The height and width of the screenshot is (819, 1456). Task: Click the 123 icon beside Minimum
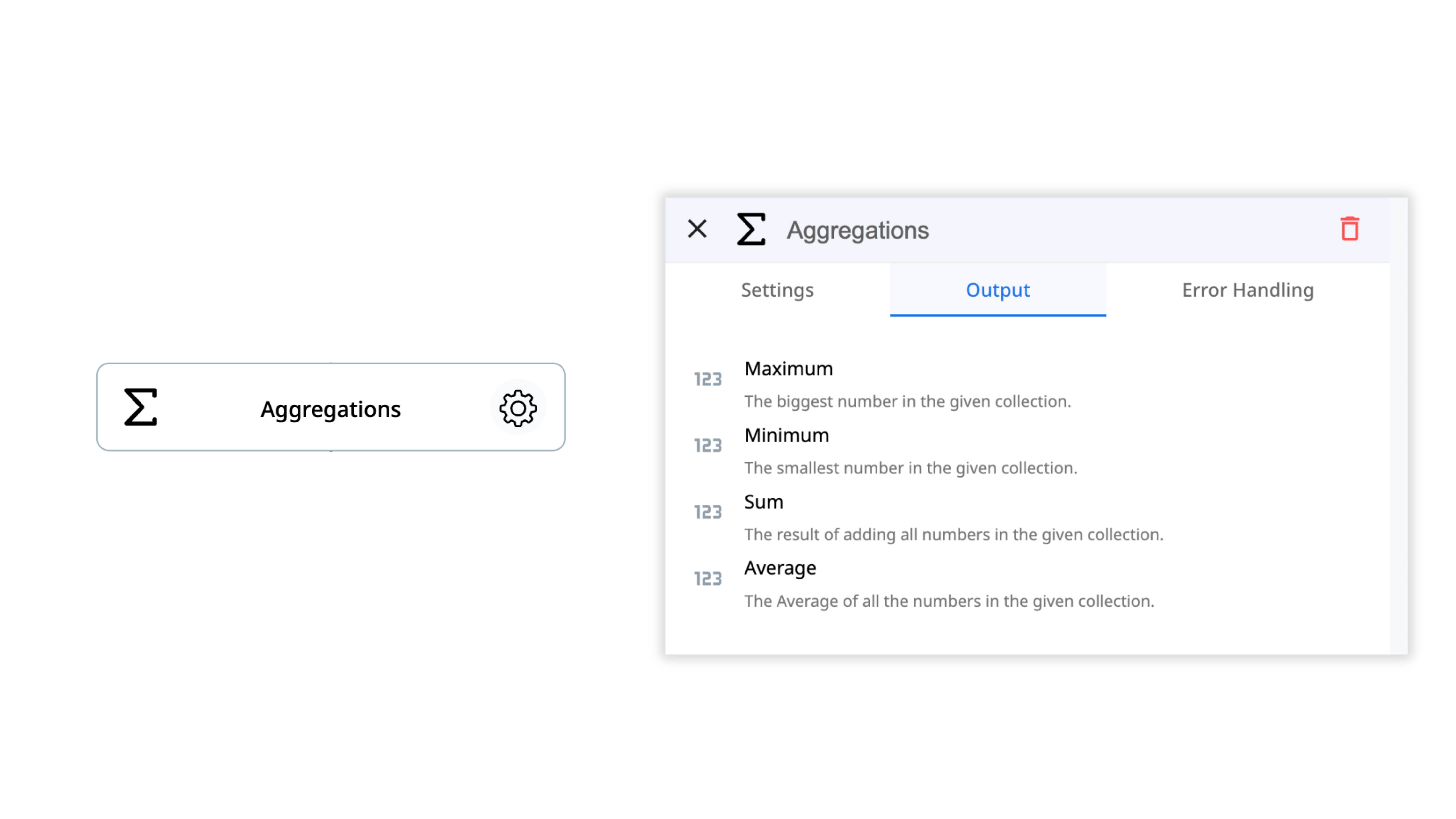coord(708,446)
